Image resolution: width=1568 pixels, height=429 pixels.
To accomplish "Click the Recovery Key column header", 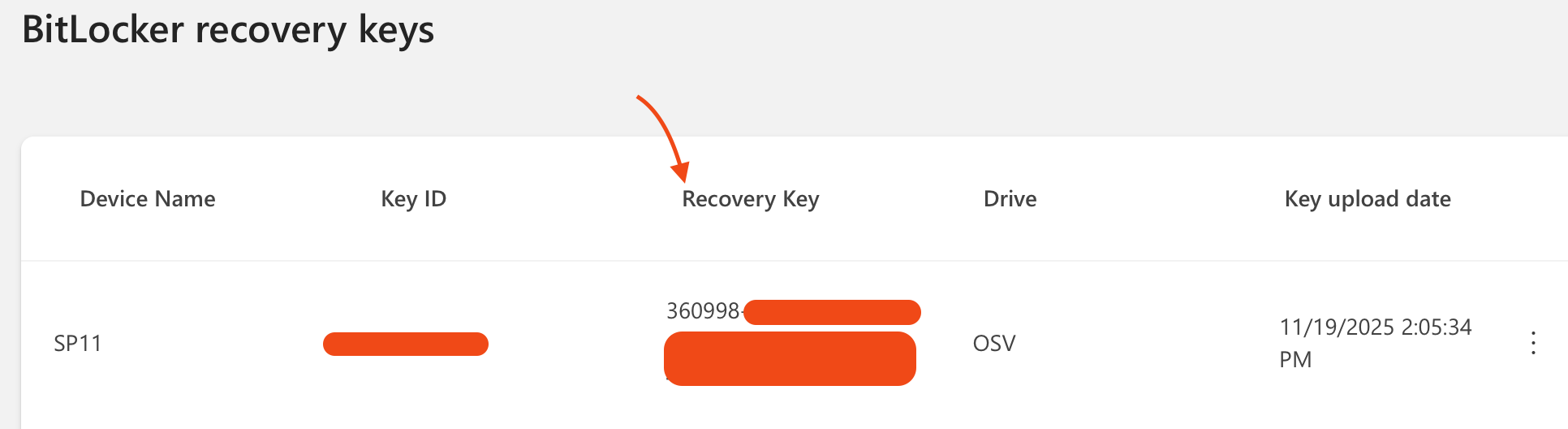I will 751,199.
